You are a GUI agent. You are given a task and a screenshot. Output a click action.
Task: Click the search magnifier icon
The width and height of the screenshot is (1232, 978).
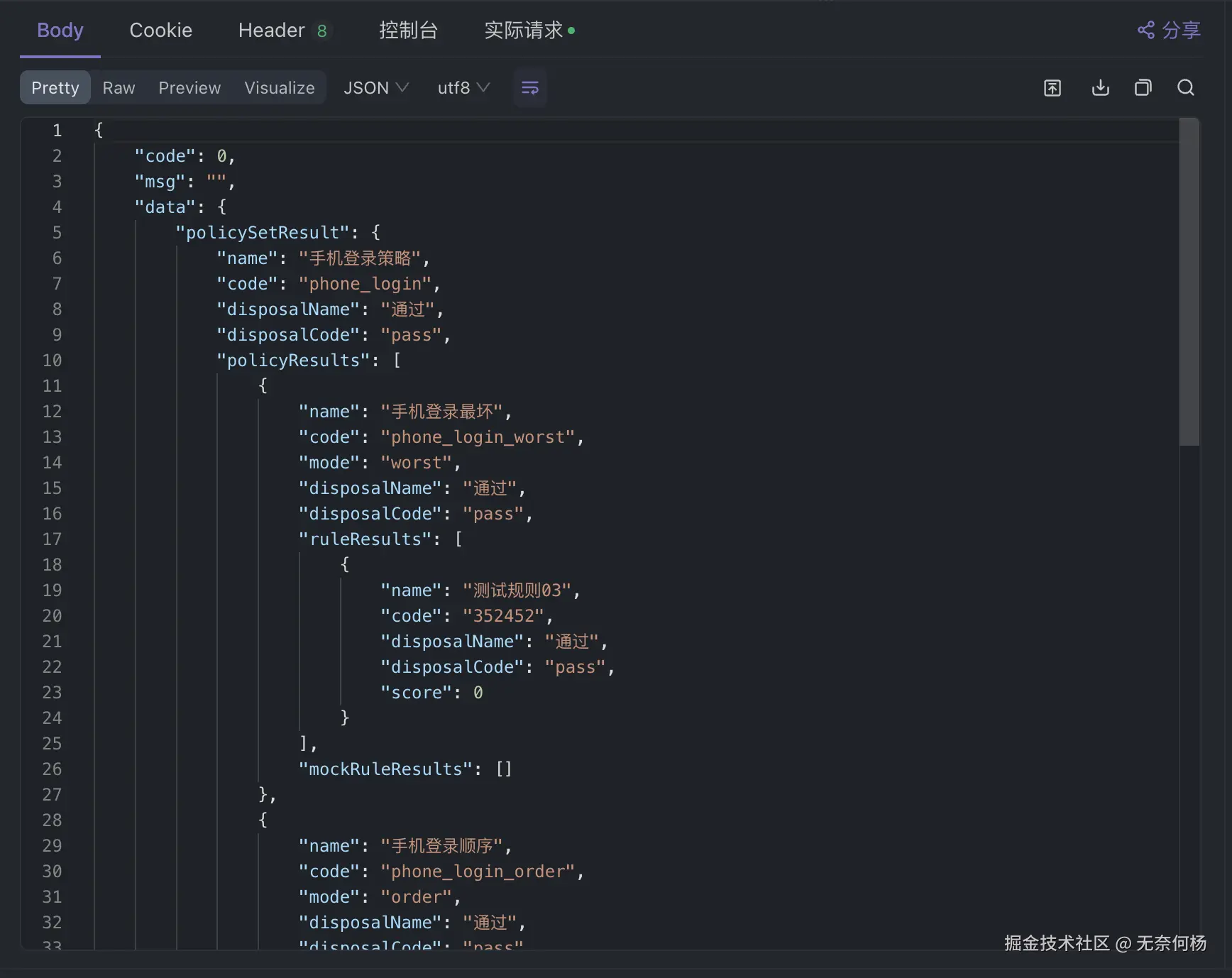[1186, 87]
